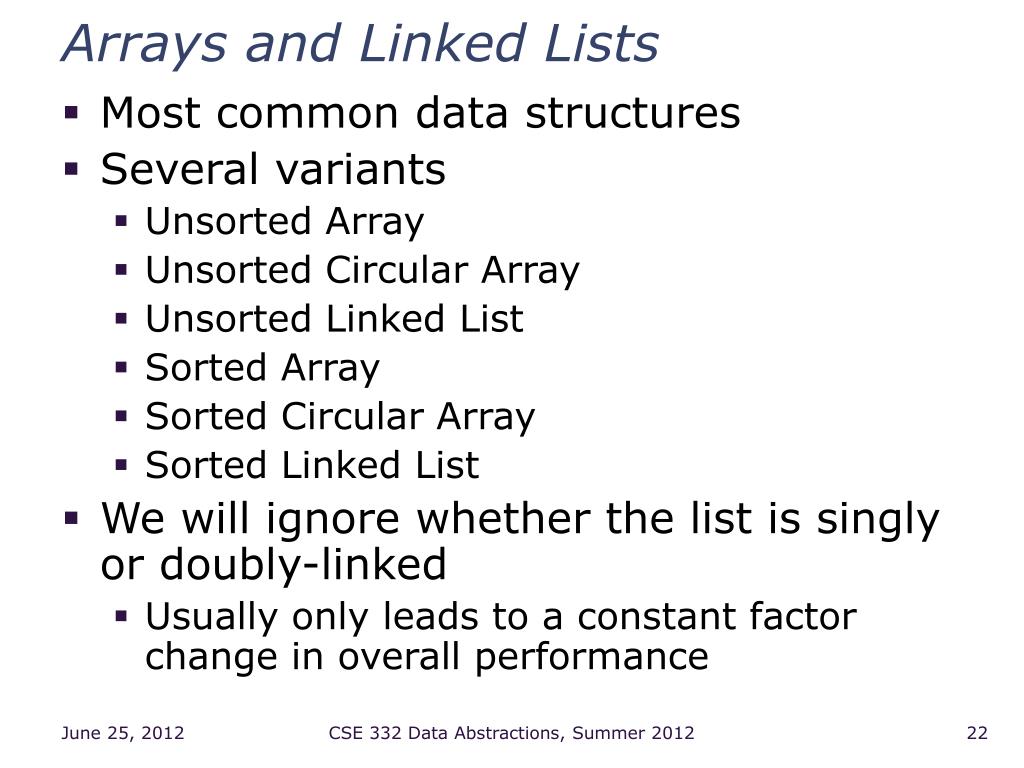Click the Unsorted Circular Array bullet marker

pyautogui.click(x=121, y=270)
